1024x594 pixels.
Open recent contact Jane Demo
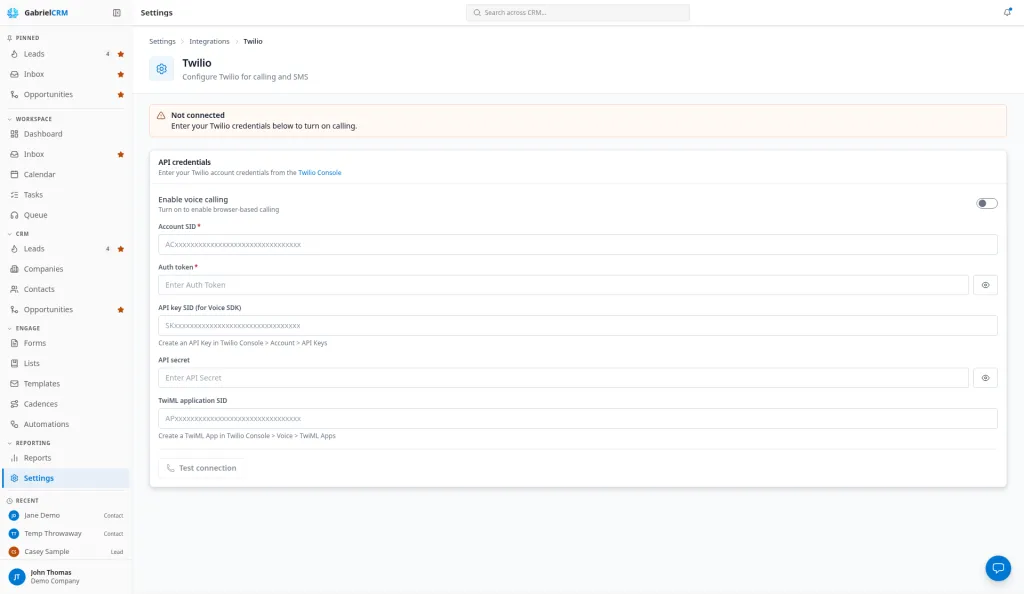tap(65, 516)
